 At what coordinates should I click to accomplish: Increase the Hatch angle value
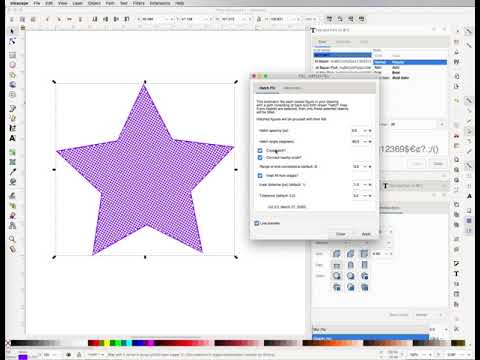pos(370,142)
